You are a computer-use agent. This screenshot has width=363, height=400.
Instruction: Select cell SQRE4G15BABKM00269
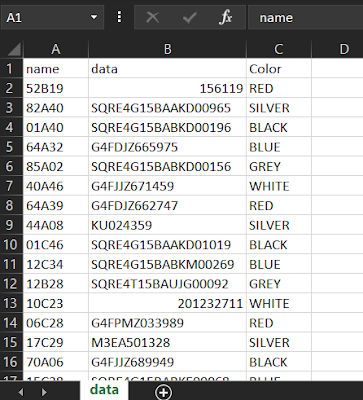pos(167,264)
